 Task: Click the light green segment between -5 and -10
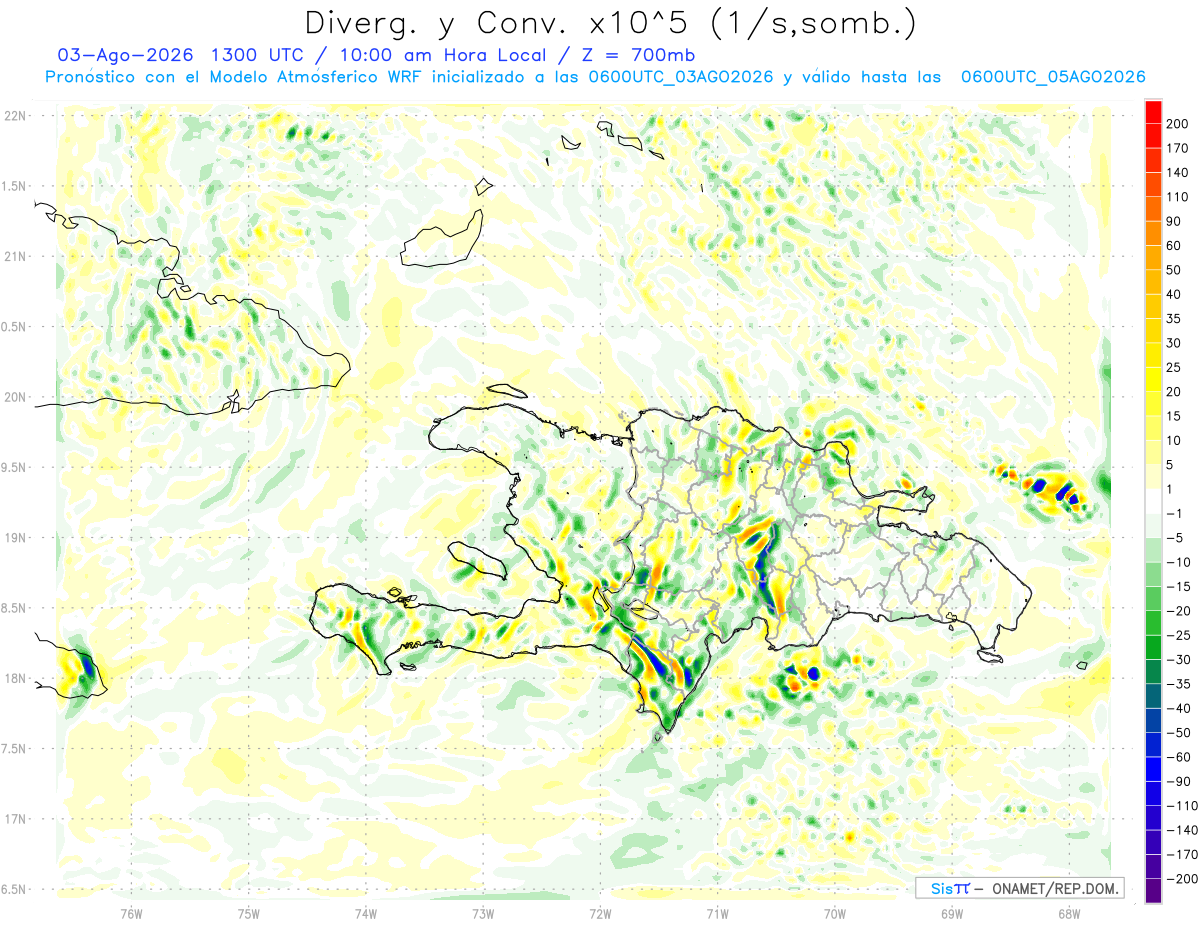1153,550
